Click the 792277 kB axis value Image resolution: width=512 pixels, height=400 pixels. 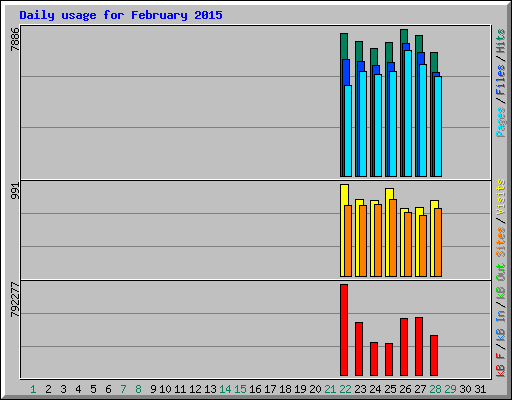coord(15,299)
